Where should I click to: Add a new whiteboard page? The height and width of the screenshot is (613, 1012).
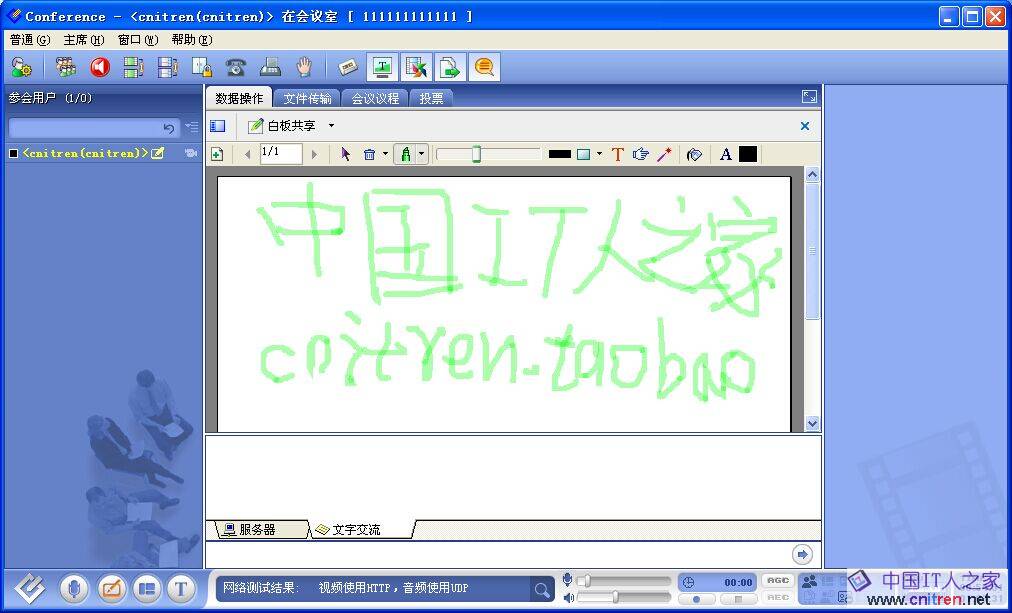pyautogui.click(x=218, y=154)
